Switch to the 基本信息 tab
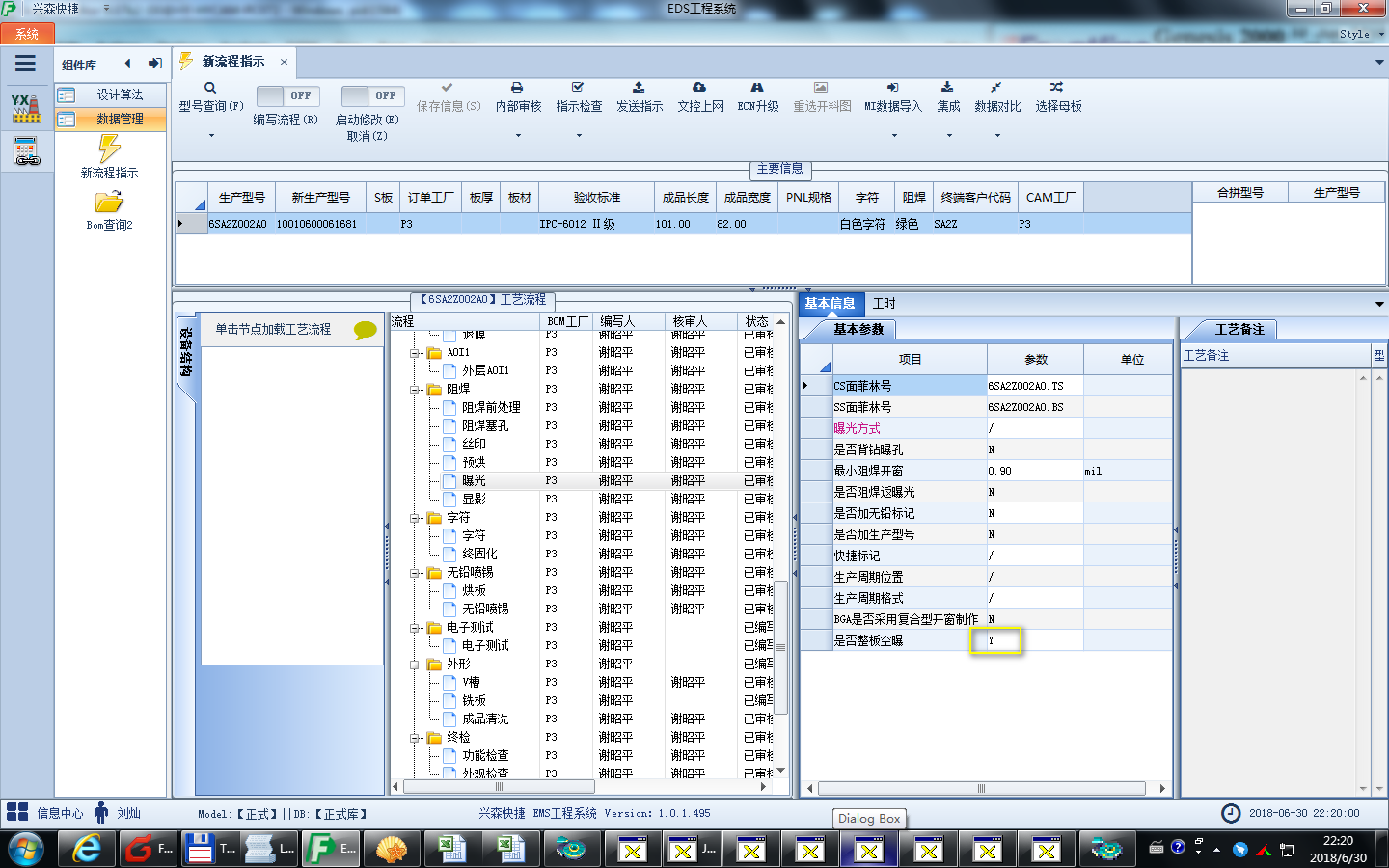Image resolution: width=1389 pixels, height=868 pixels. [830, 303]
